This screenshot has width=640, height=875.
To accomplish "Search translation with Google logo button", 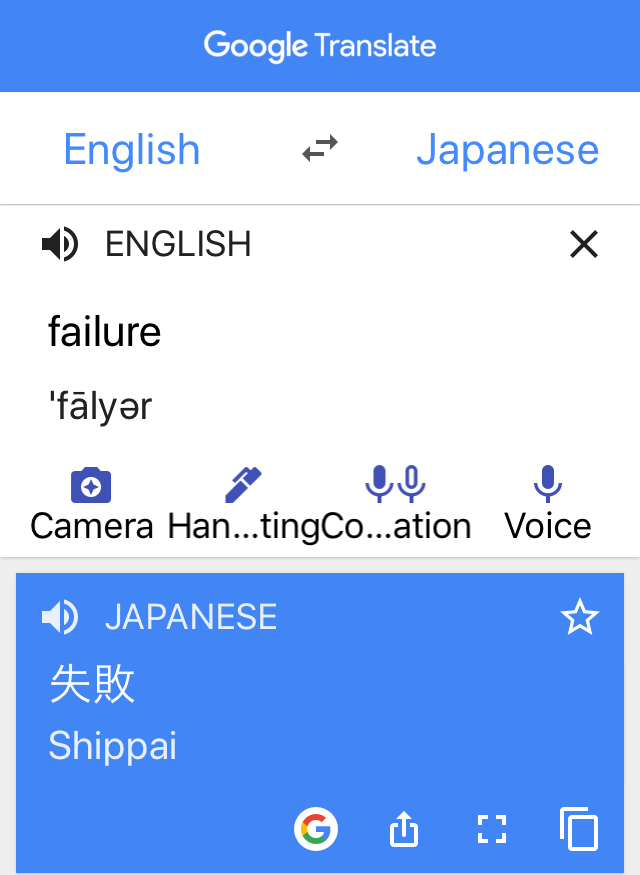I will [x=316, y=829].
